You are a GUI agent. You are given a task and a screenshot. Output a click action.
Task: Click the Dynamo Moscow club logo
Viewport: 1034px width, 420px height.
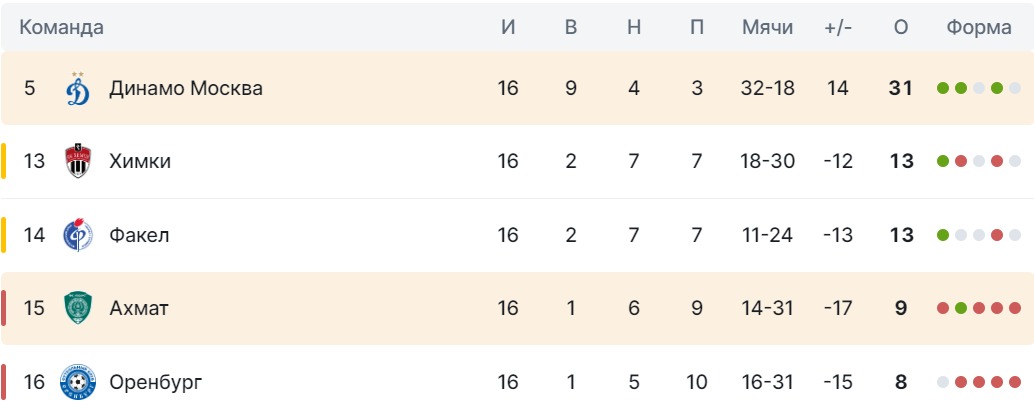click(x=78, y=88)
